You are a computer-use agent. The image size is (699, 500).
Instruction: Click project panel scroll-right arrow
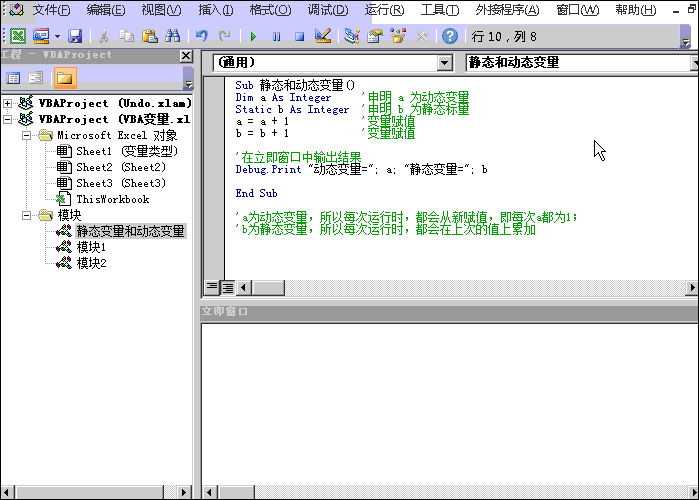point(184,492)
